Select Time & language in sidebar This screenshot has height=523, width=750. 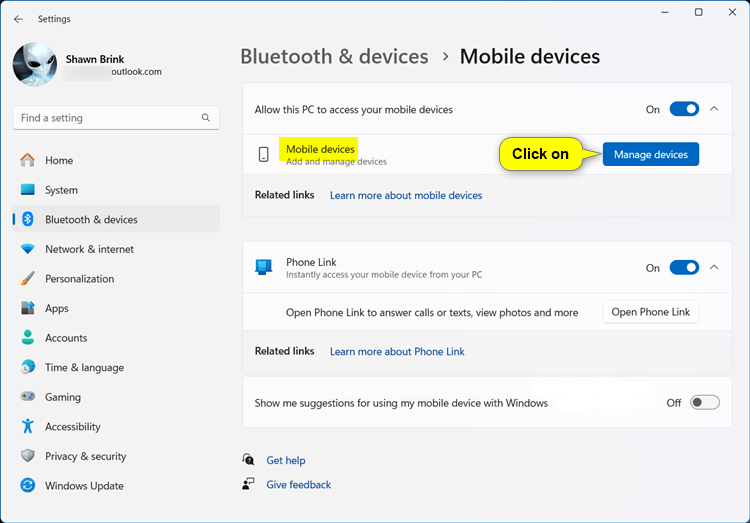tap(84, 368)
